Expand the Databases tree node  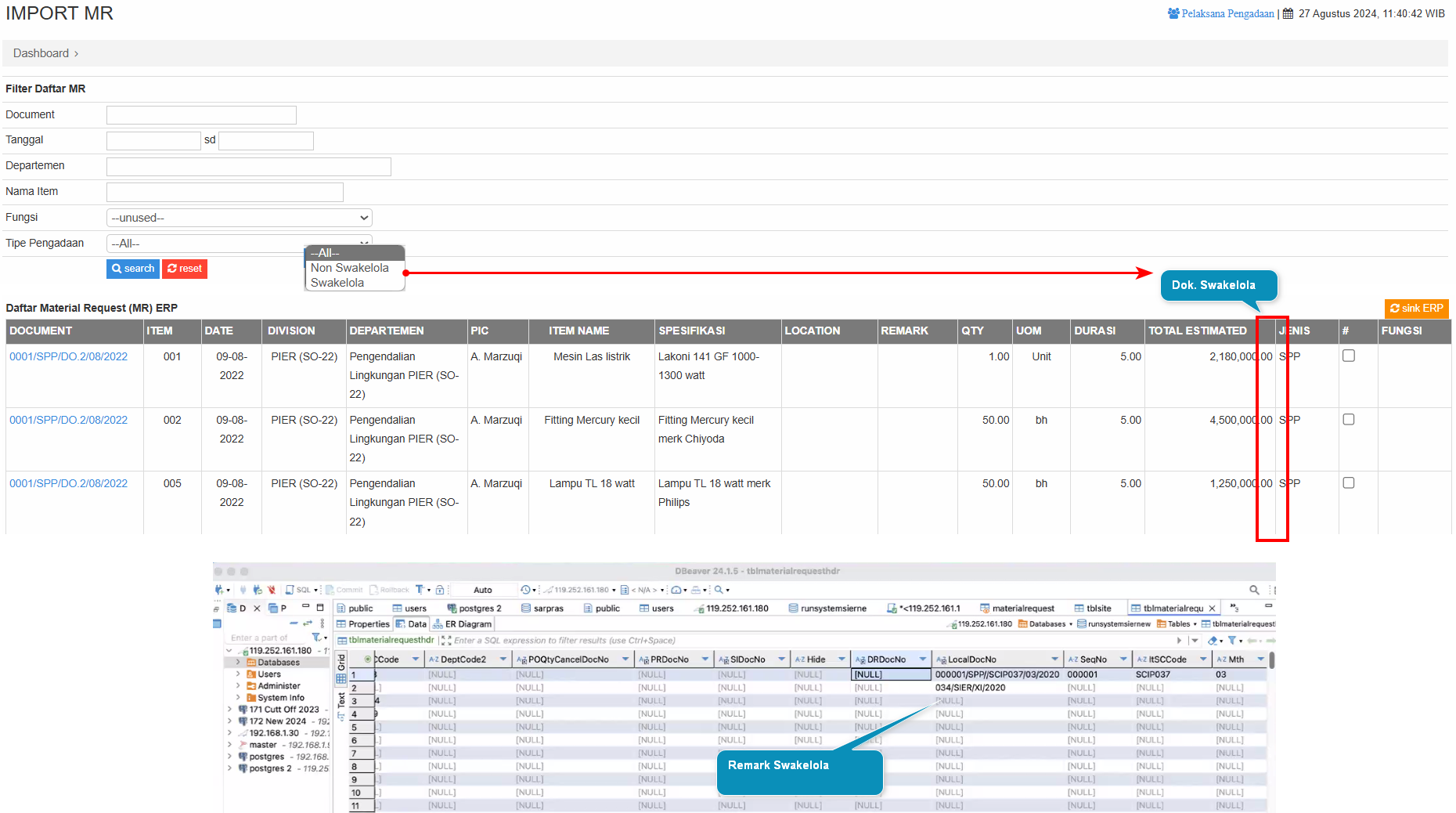[238, 663]
